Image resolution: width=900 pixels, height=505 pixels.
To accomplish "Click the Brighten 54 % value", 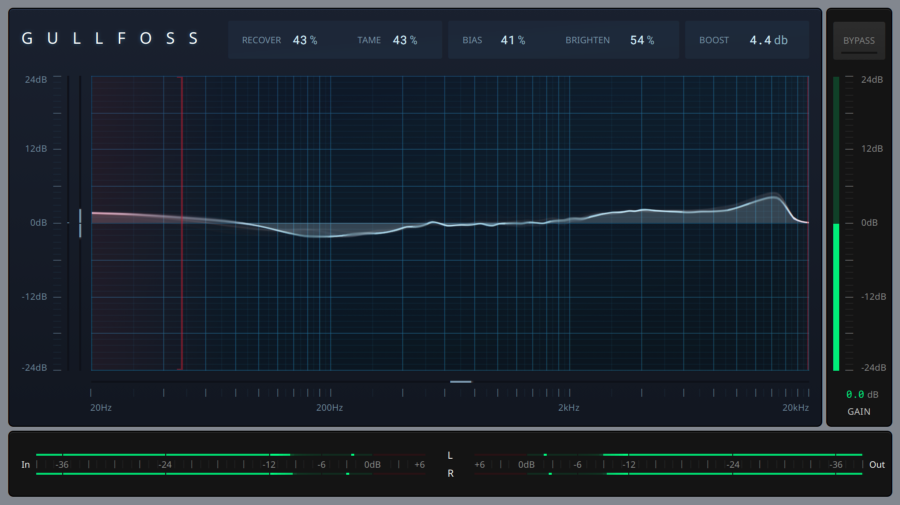I will click(x=642, y=40).
